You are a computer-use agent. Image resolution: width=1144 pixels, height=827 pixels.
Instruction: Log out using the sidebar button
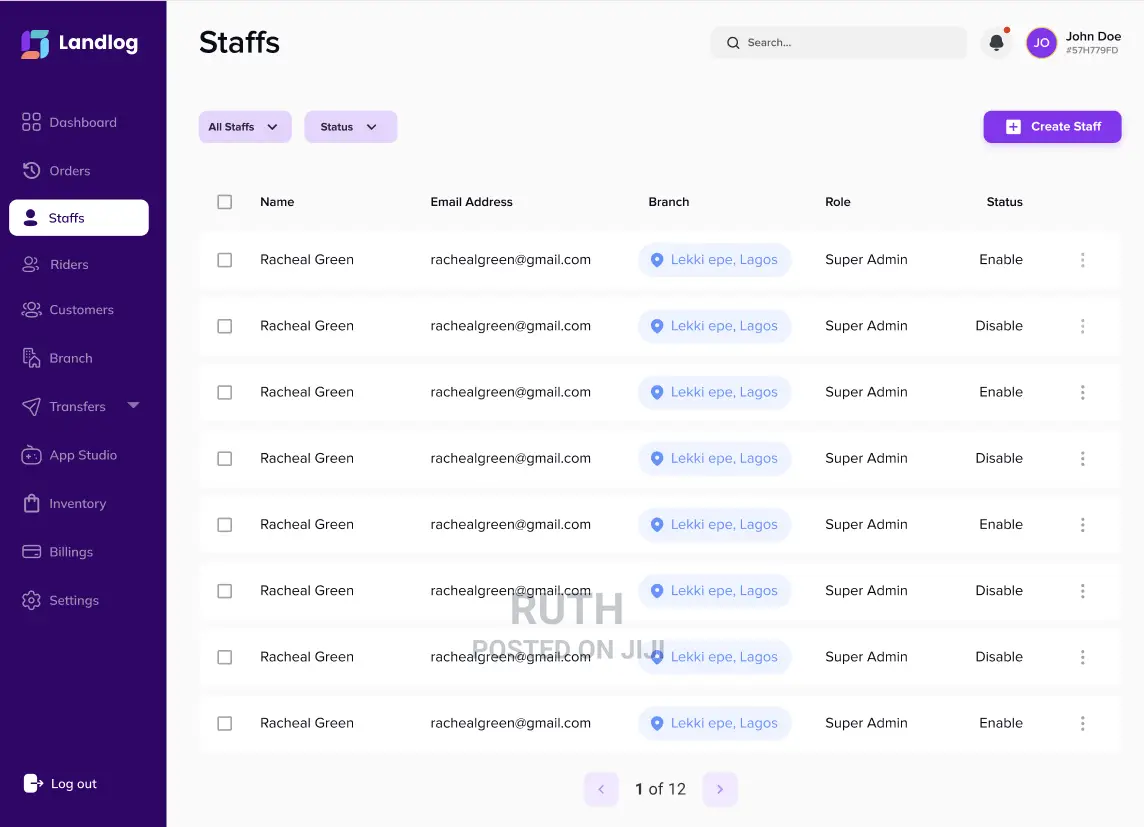click(x=60, y=784)
